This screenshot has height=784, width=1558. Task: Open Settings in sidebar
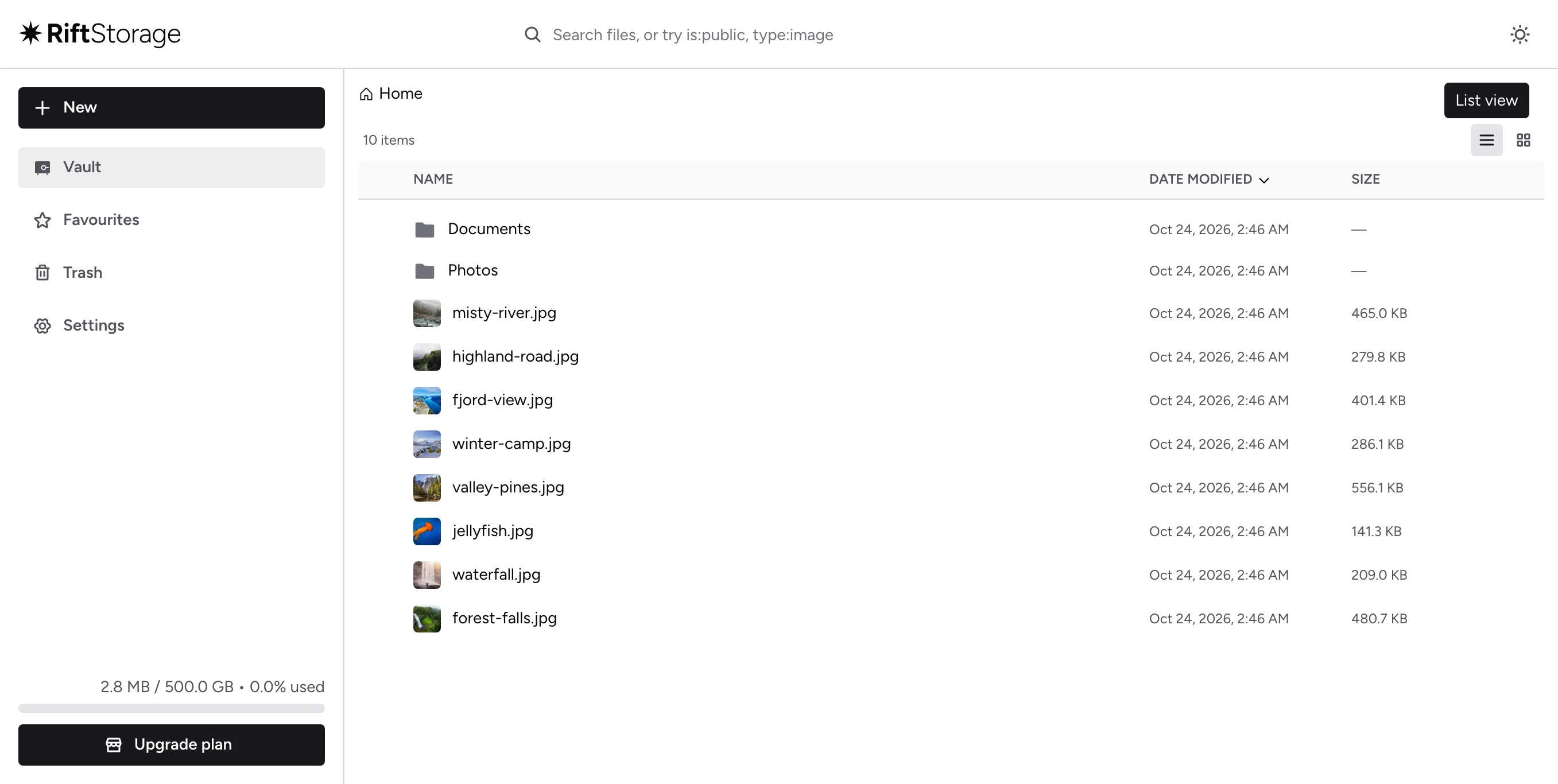point(171,325)
